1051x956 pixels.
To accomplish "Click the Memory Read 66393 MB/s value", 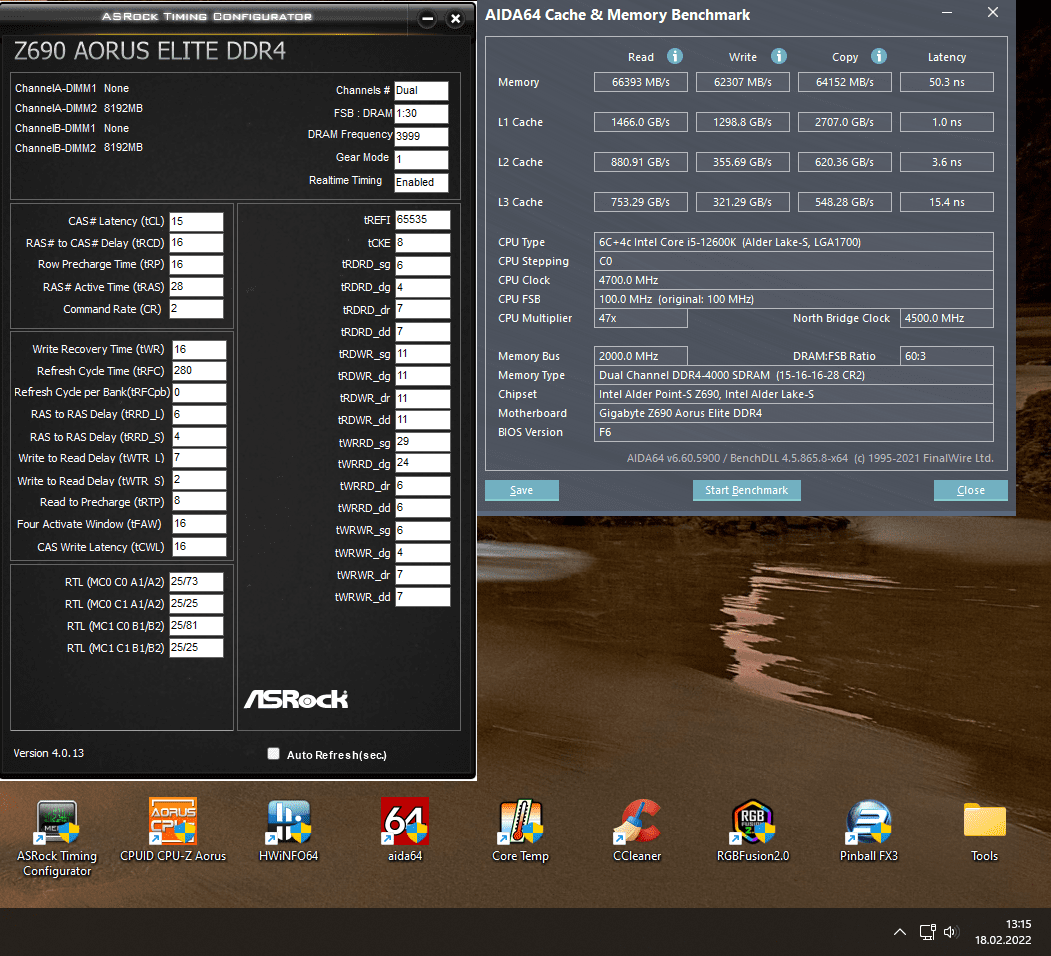I will tap(640, 82).
